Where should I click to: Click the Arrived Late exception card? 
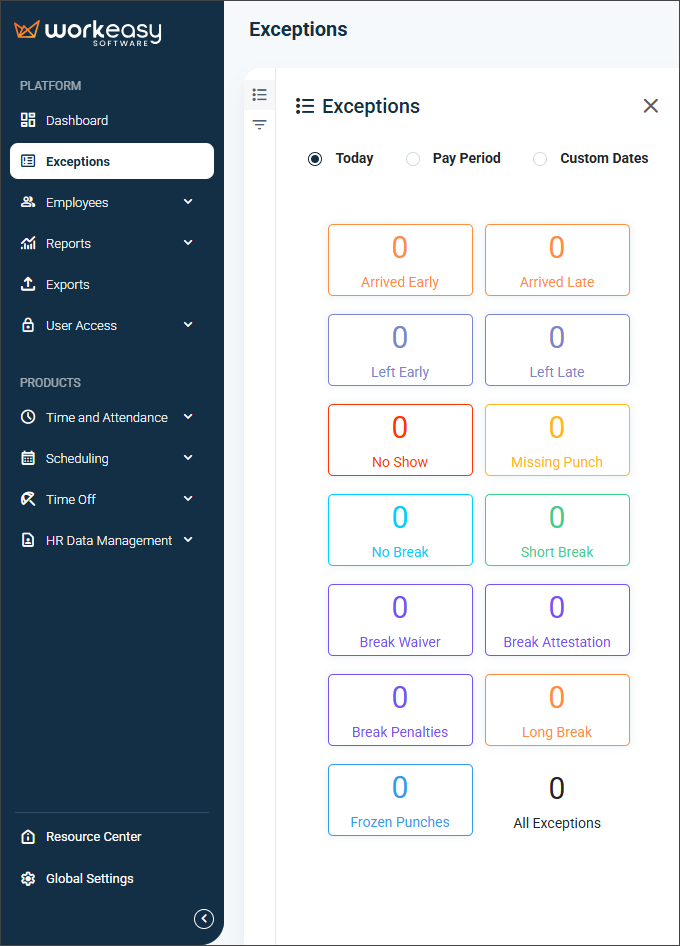click(557, 260)
